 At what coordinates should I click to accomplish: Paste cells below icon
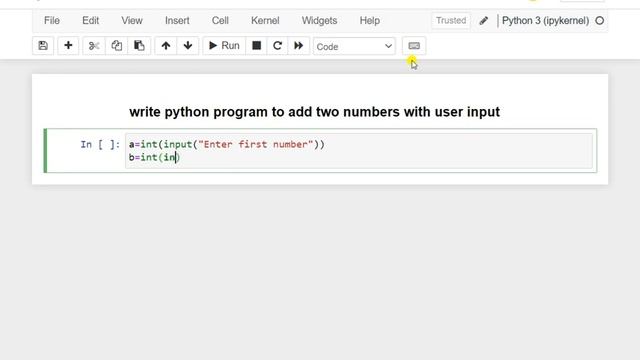[x=139, y=46]
